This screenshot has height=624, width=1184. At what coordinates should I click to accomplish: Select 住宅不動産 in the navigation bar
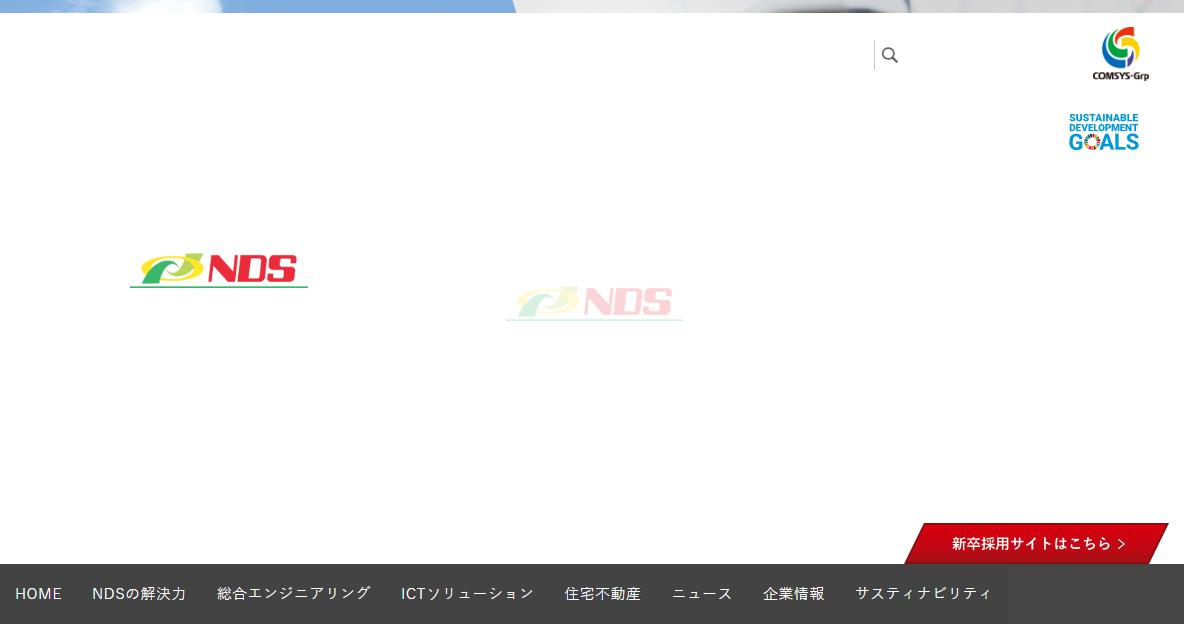[x=603, y=594]
